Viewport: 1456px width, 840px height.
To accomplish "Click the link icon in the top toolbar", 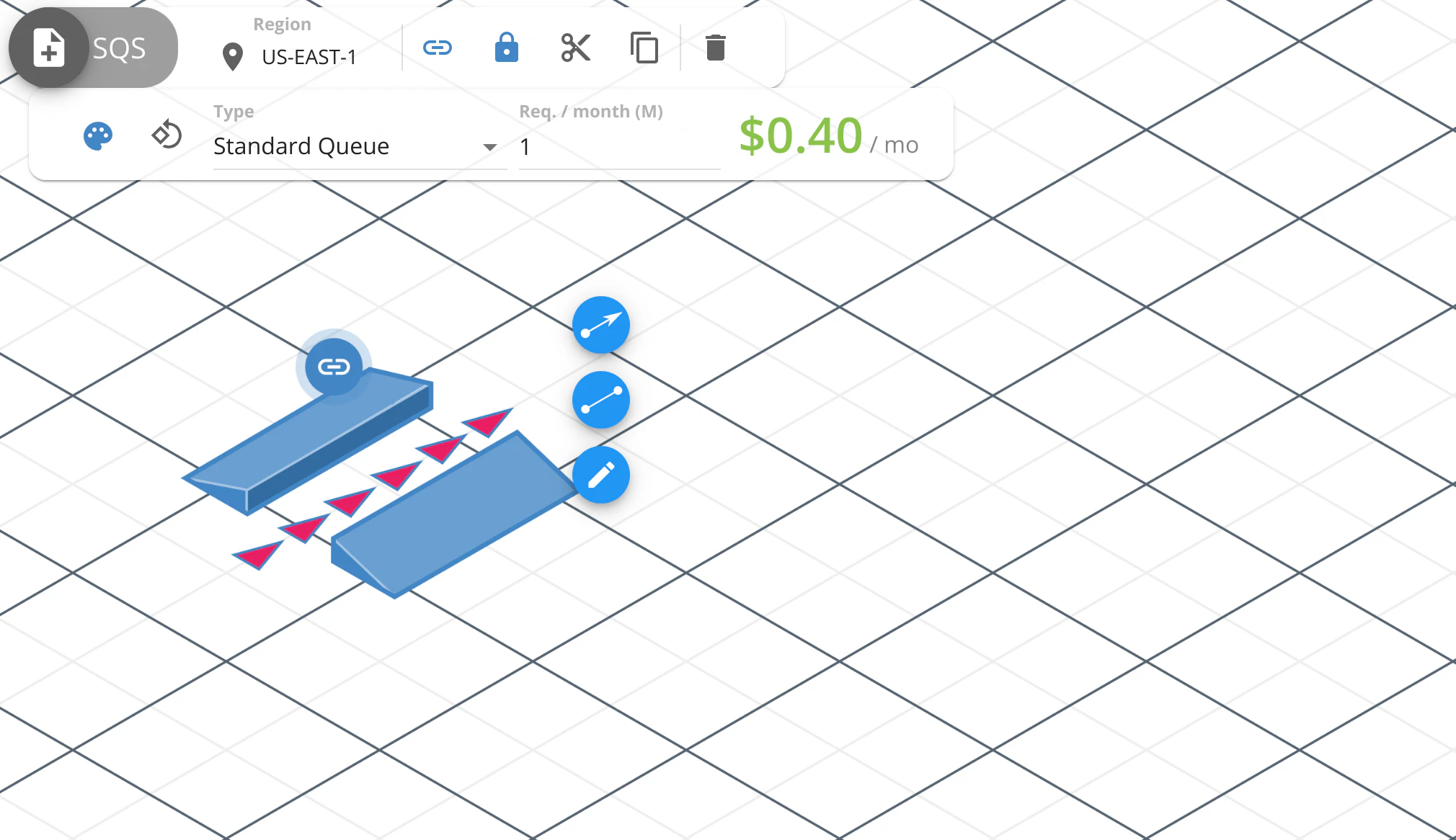I will pos(438,48).
